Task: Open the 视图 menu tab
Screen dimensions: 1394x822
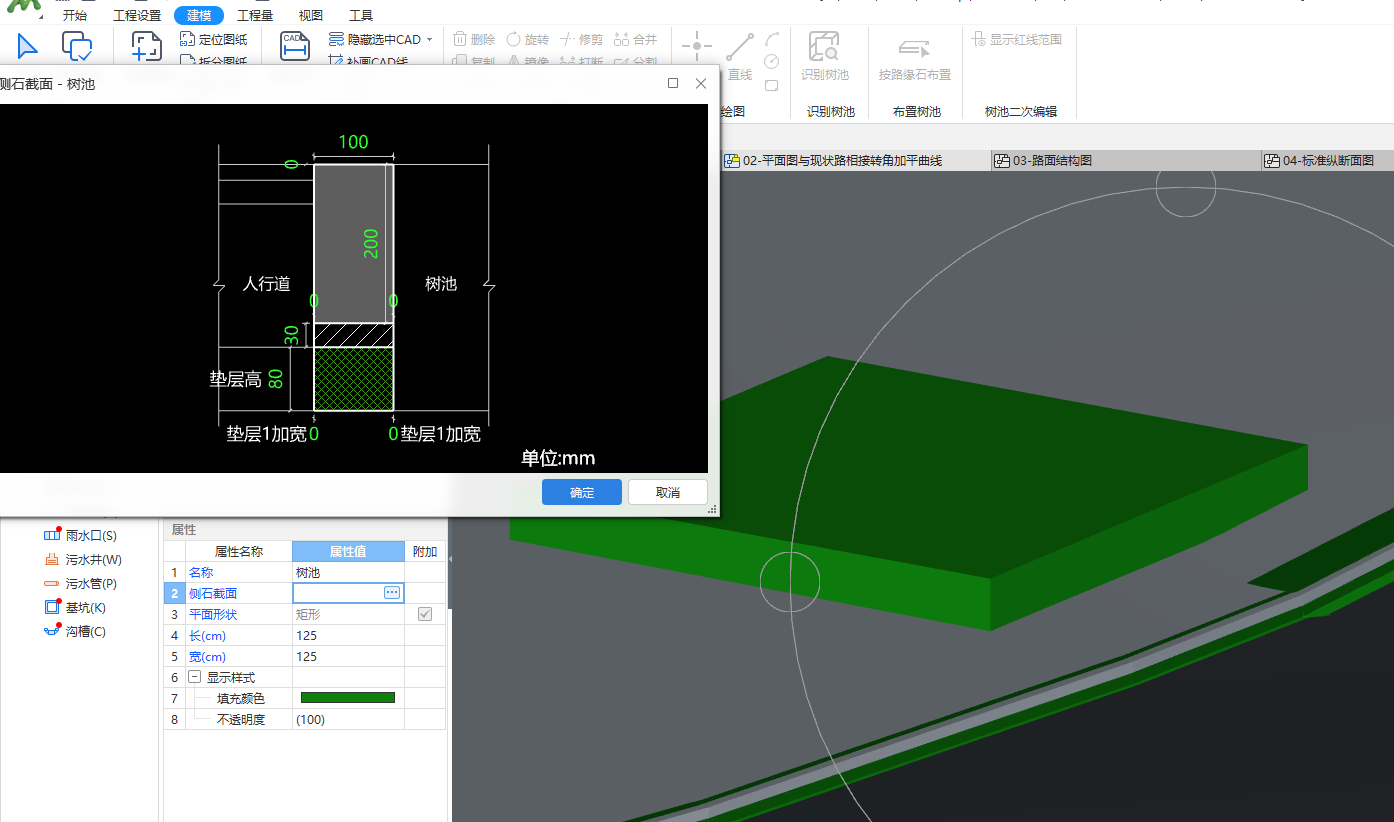Action: pyautogui.click(x=311, y=15)
